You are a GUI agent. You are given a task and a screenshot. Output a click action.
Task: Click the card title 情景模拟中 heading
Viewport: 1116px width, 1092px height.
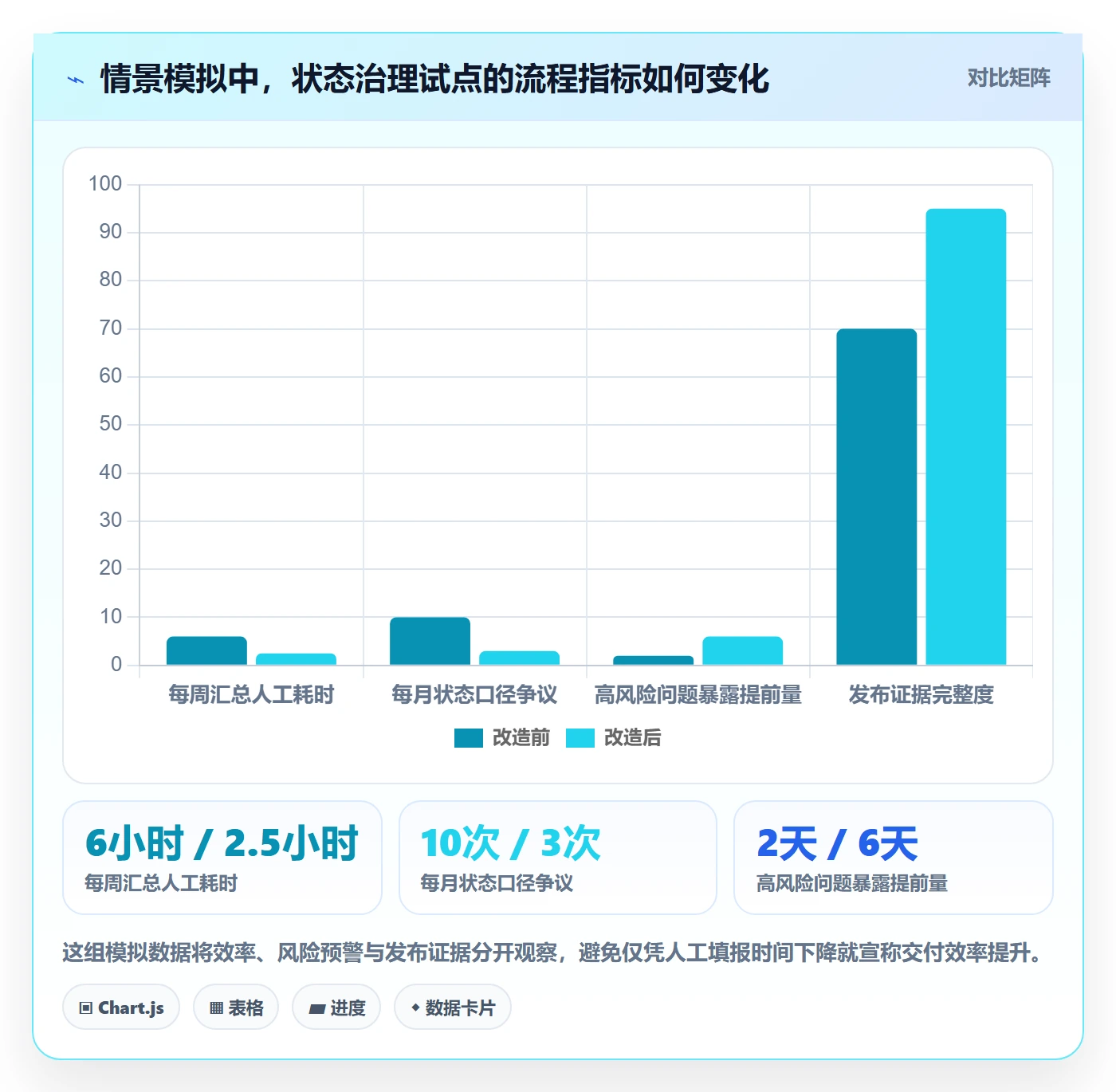click(434, 79)
